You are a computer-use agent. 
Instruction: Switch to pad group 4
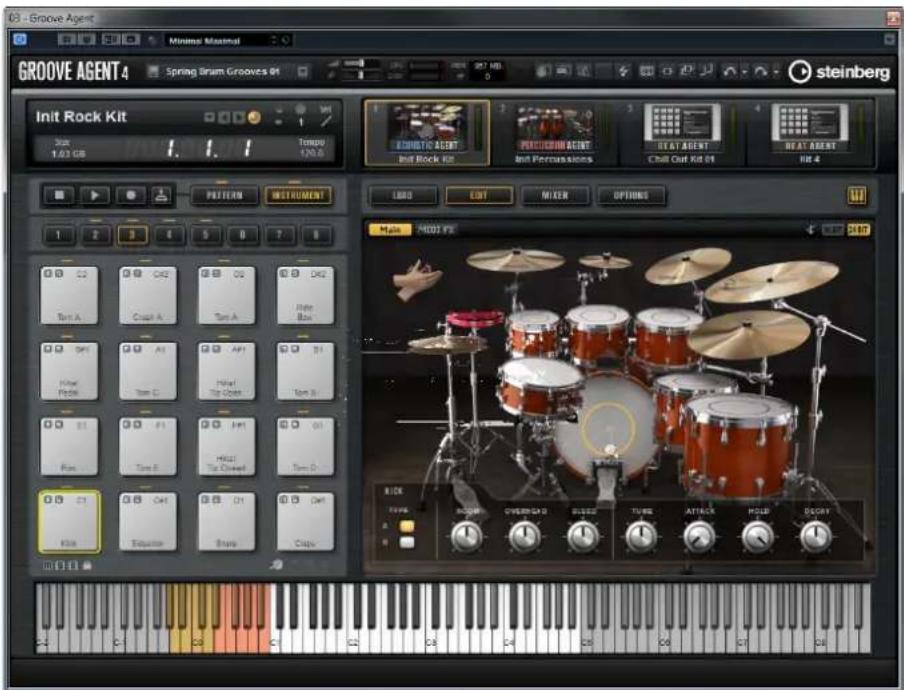169,235
